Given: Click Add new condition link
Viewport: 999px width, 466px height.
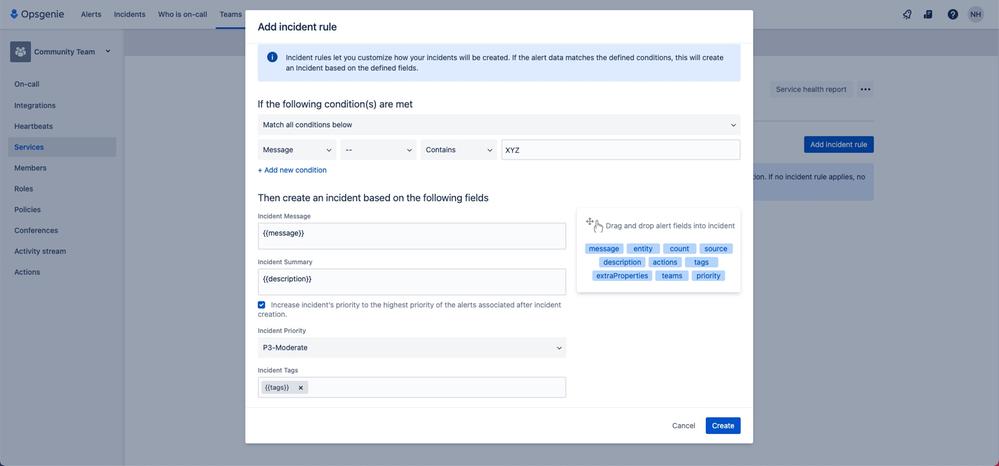Looking at the screenshot, I should click(292, 170).
